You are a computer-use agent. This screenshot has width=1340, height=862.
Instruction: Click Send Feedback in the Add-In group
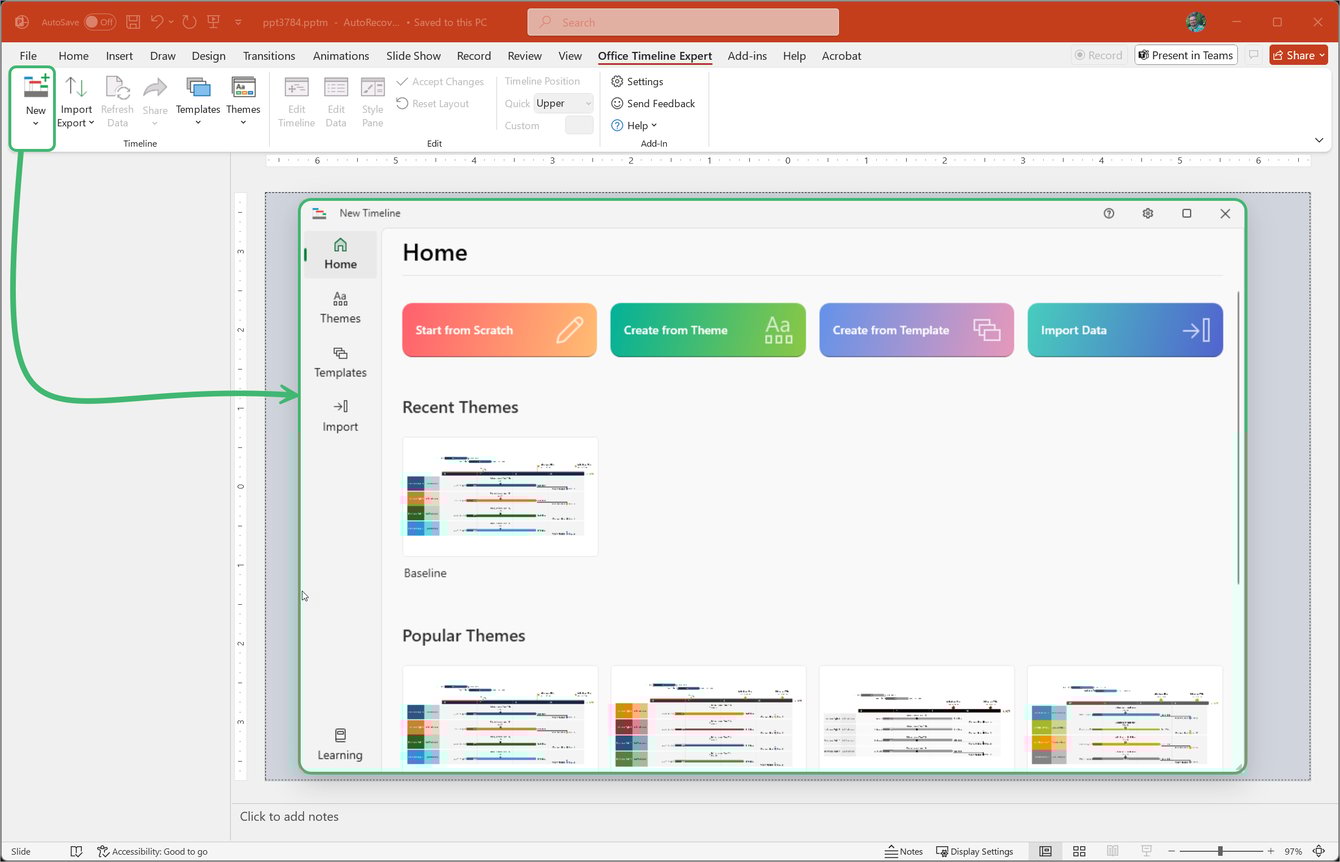coord(653,103)
